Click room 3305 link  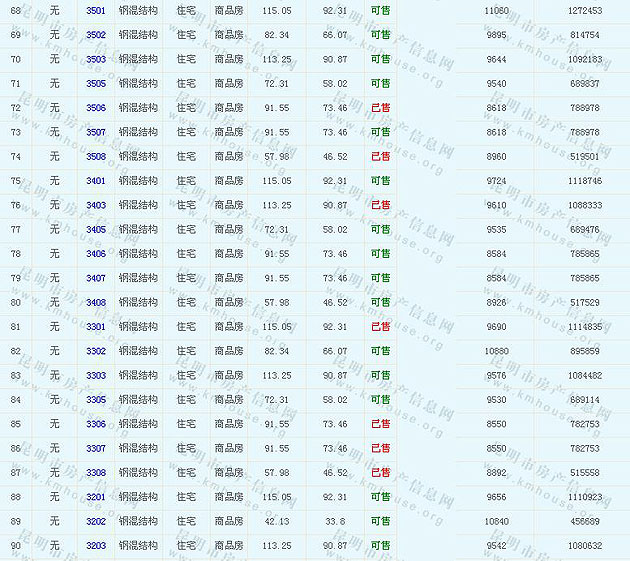96,399
